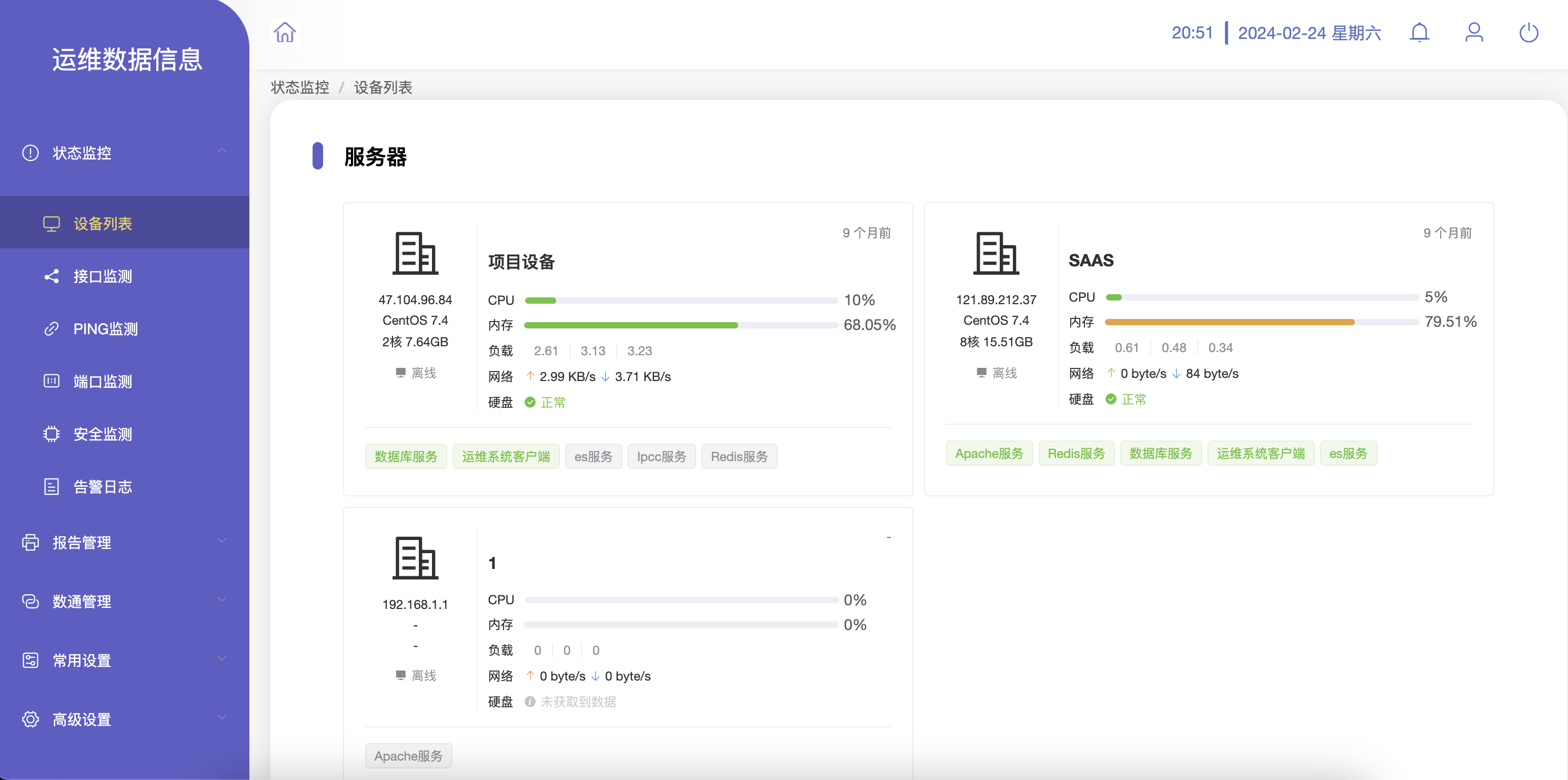Screen dimensions: 1568x780
Task: Click the building icon of server 1
Action: 415,557
